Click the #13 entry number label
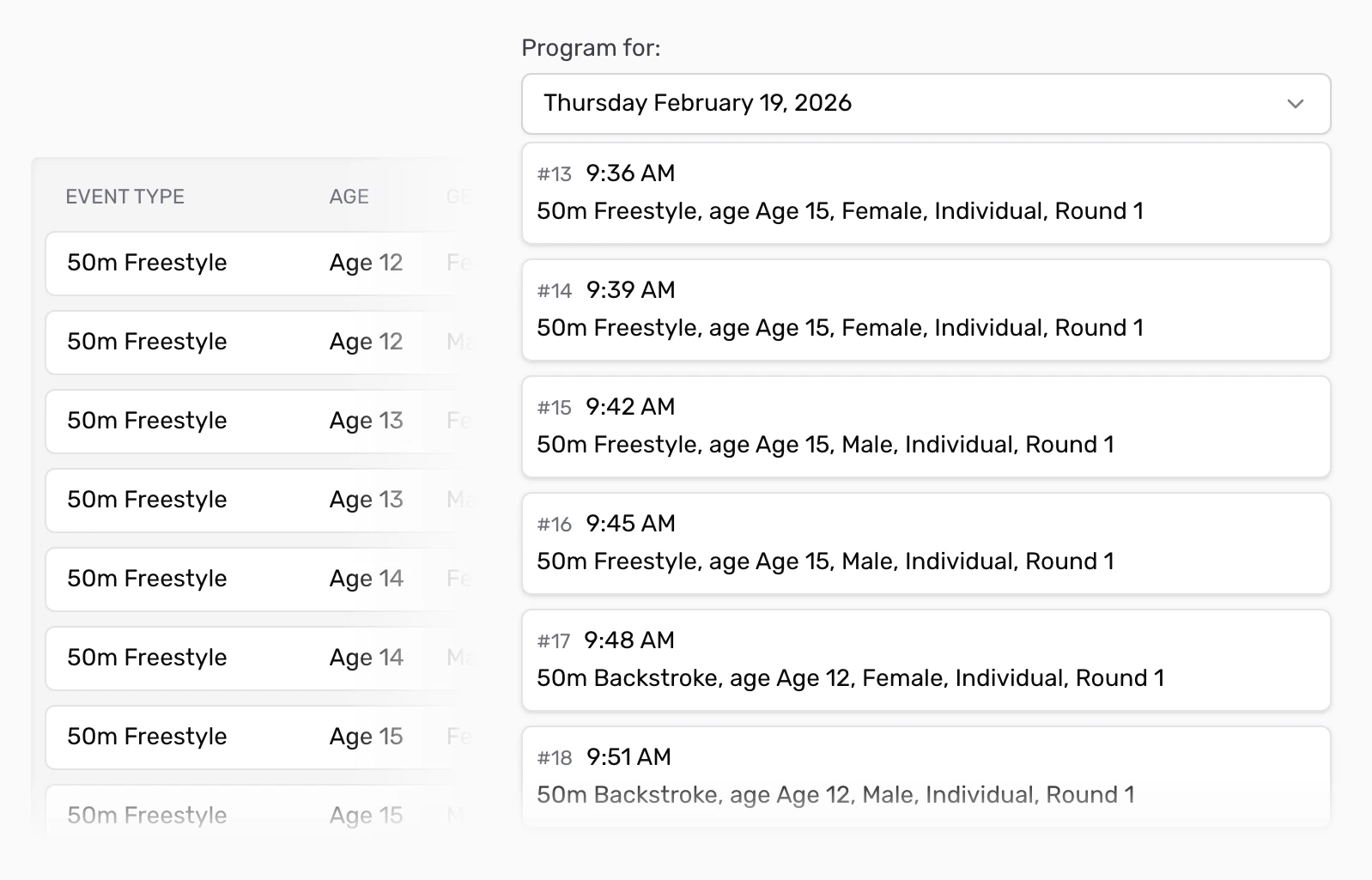1372x880 pixels. (x=555, y=174)
